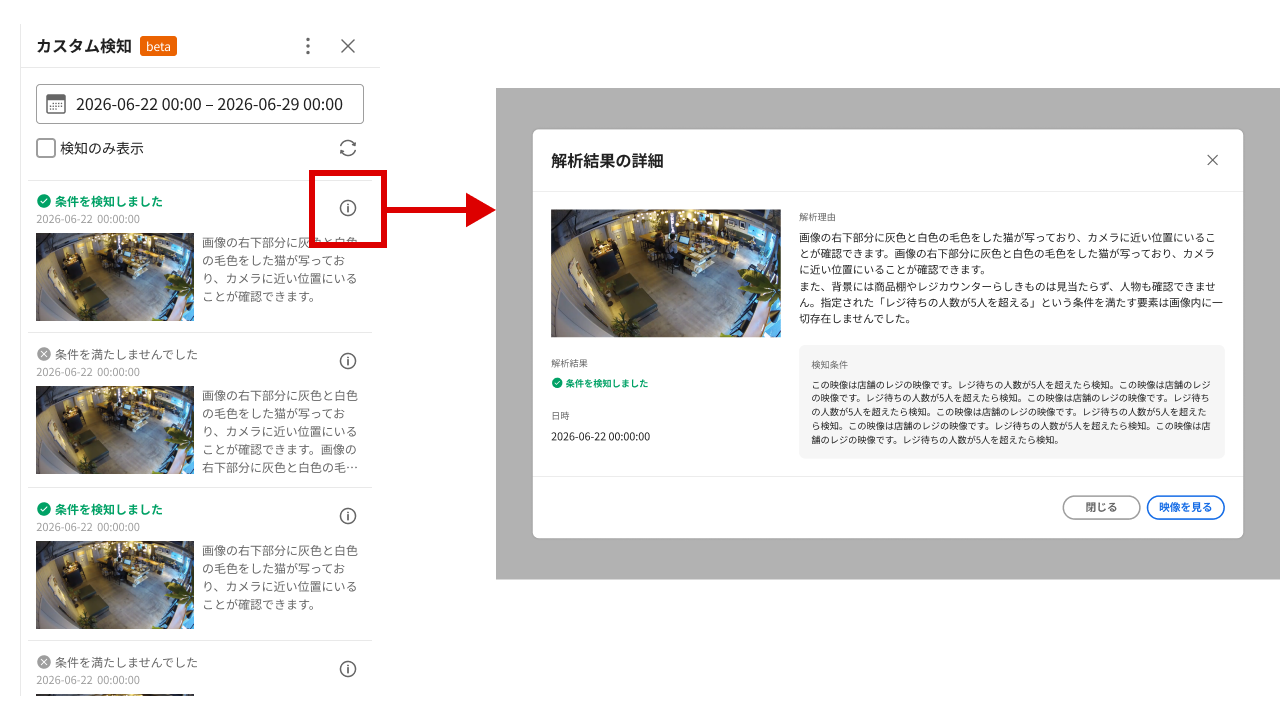Image resolution: width=1280 pixels, height=720 pixels.
Task: Click 条件を検知しました text in the first list entry
Action: click(109, 201)
